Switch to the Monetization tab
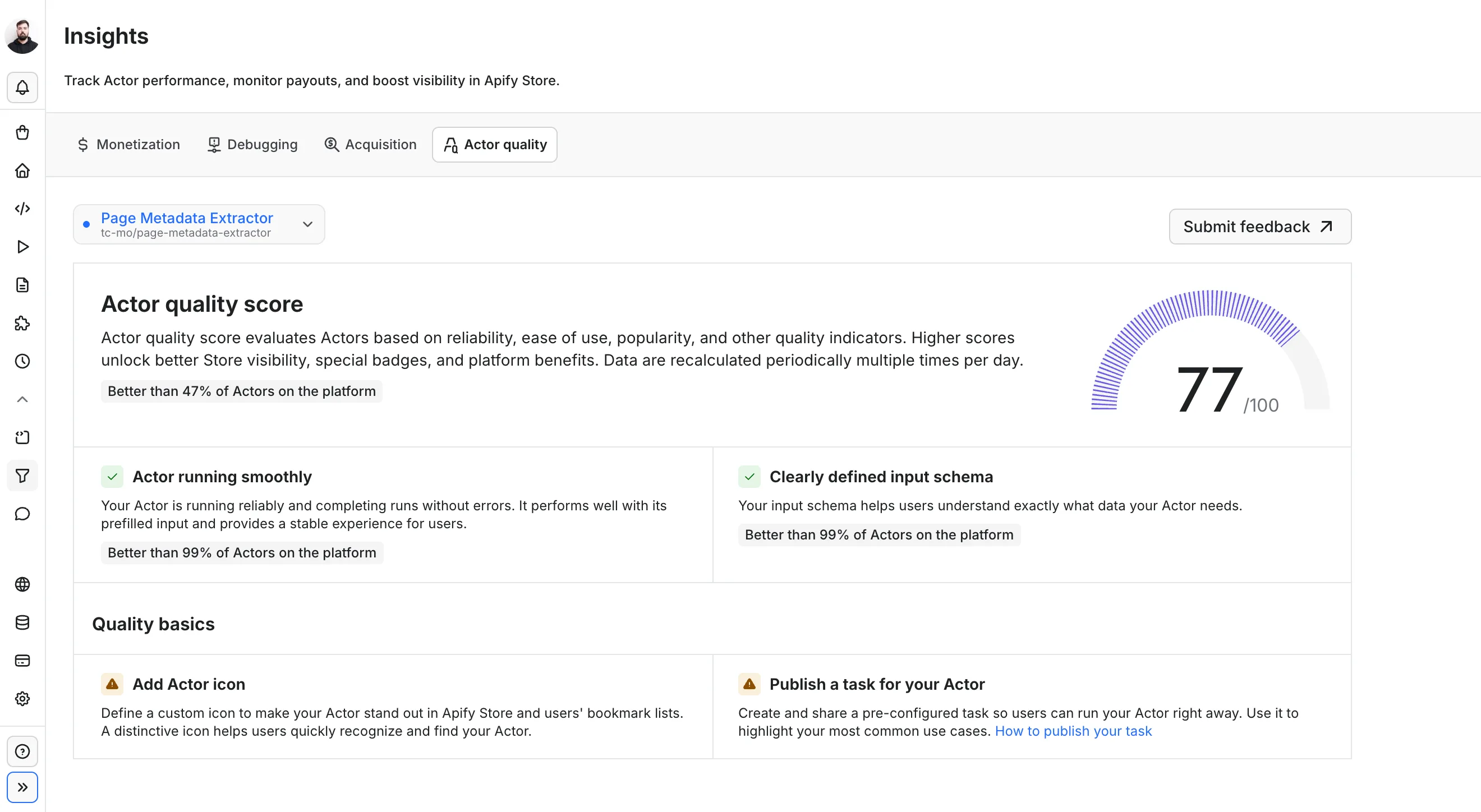This screenshot has width=1481, height=812. (x=129, y=144)
